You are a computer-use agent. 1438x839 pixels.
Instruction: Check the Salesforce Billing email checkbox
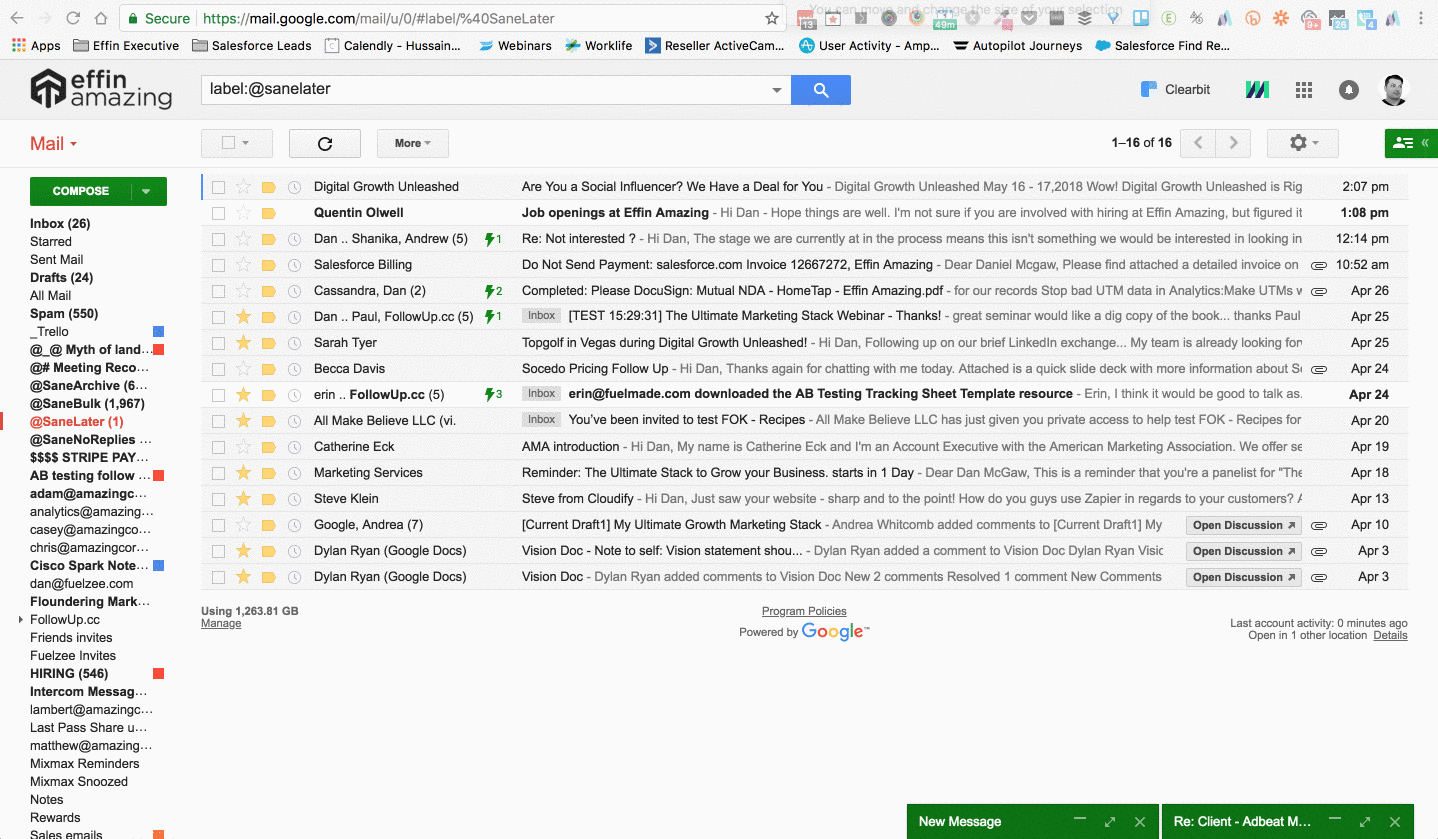[218, 265]
